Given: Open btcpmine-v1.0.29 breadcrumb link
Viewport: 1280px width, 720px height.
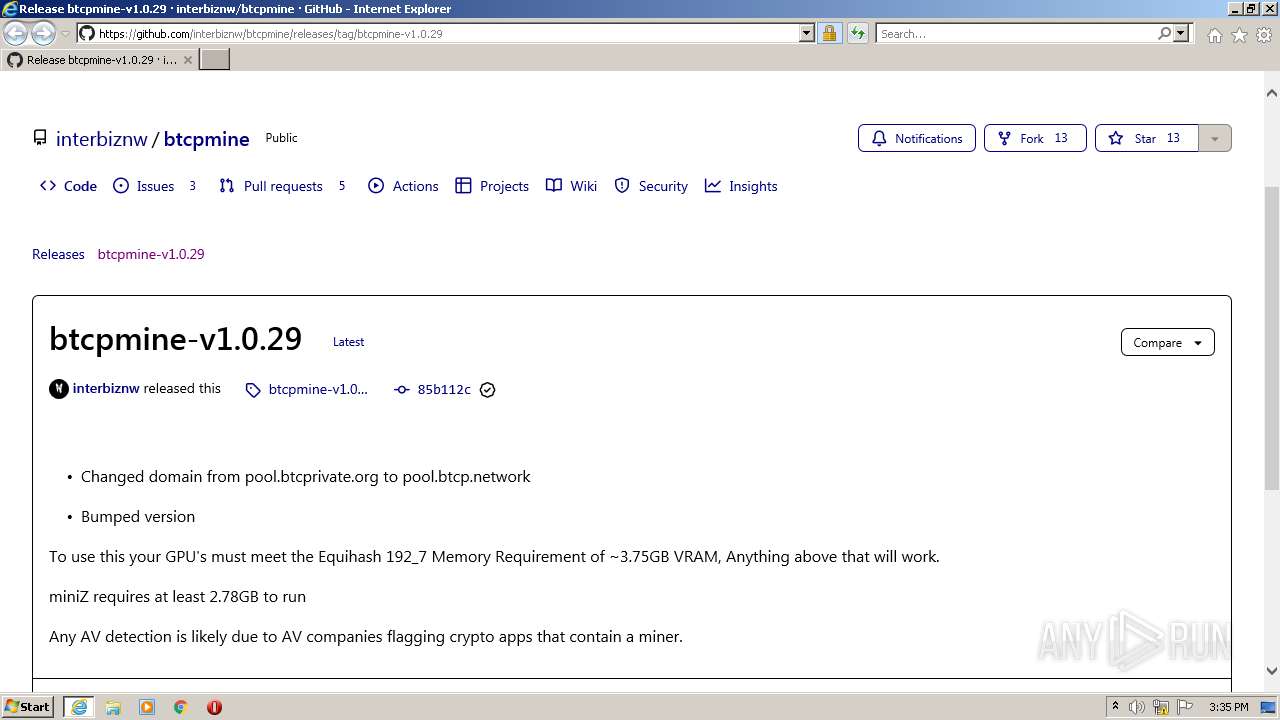Looking at the screenshot, I should point(151,254).
